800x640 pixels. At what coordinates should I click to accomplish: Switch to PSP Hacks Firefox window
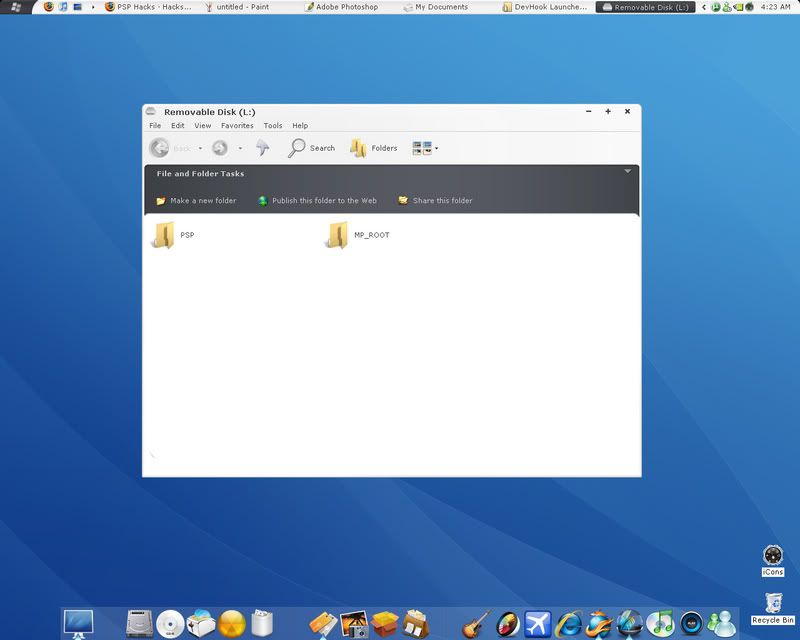[x=148, y=7]
